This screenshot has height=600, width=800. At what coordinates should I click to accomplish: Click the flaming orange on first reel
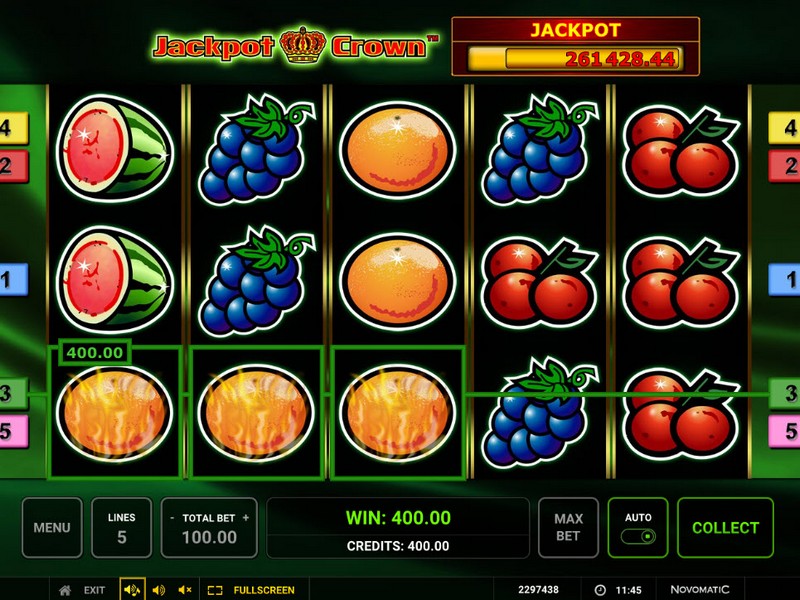114,413
